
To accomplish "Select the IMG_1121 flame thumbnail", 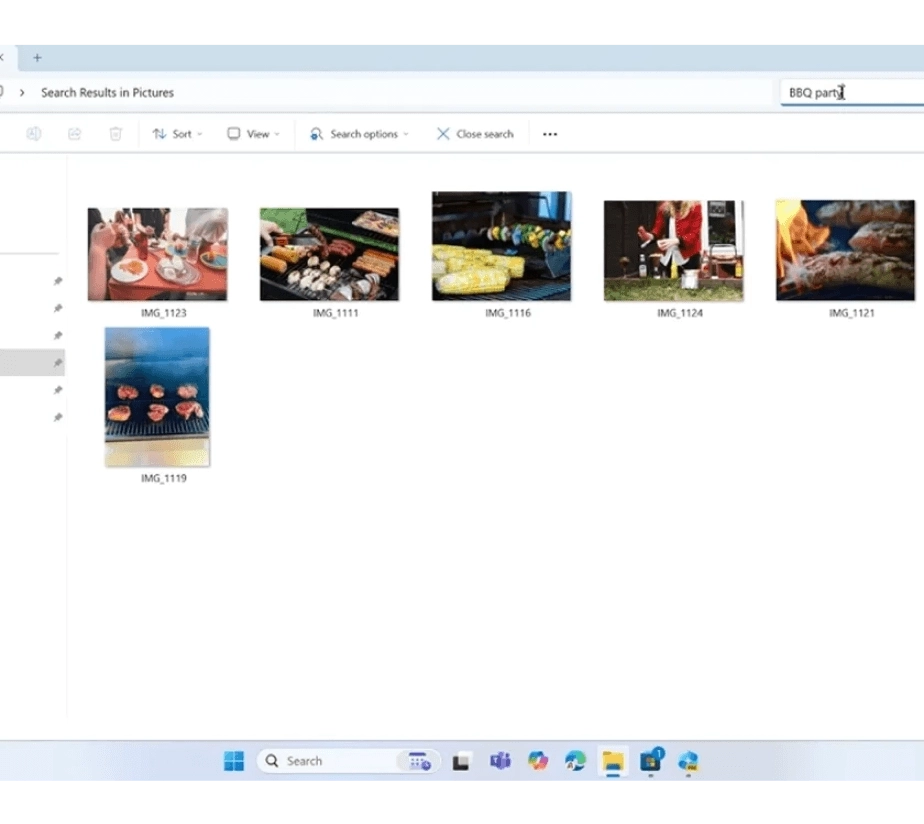I will point(846,251).
